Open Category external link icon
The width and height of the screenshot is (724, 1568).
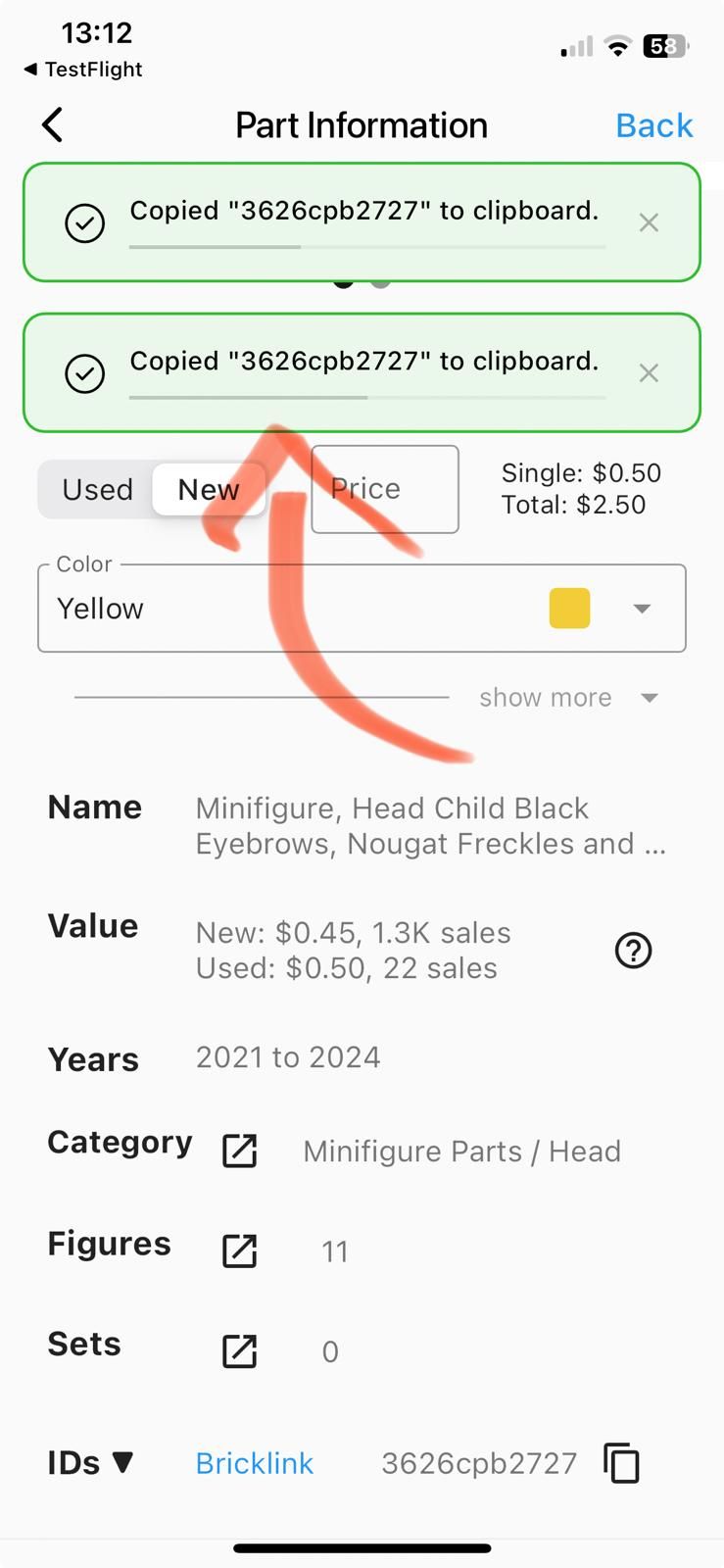tap(240, 1151)
